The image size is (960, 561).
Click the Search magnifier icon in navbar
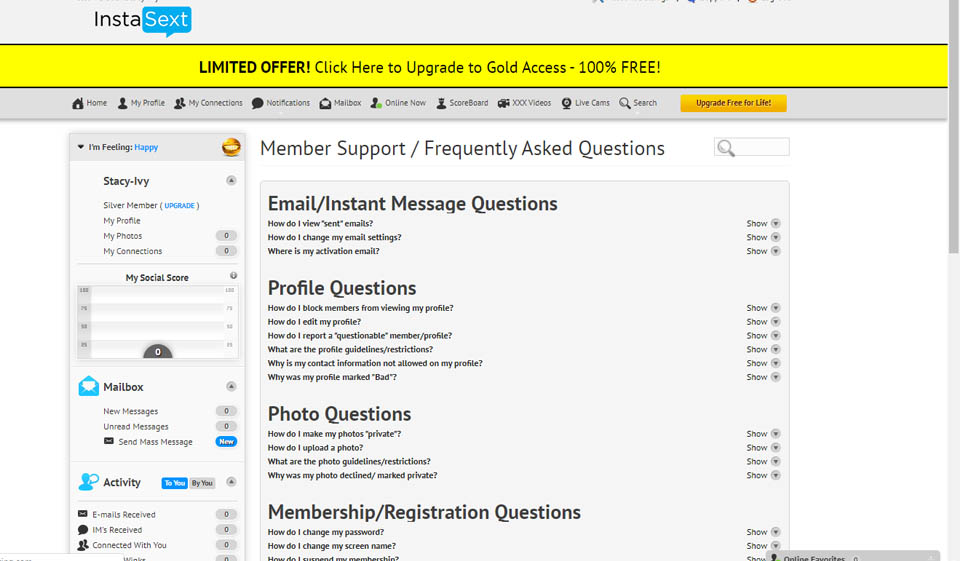click(x=624, y=104)
